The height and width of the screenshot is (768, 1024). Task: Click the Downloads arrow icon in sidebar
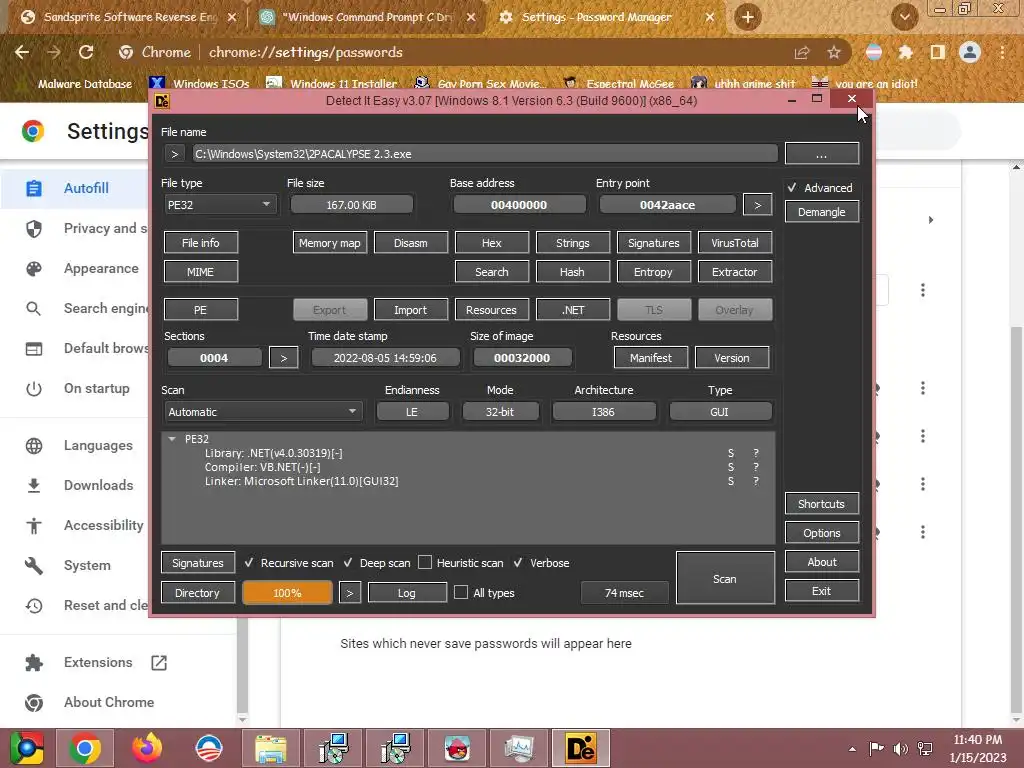pyautogui.click(x=34, y=485)
